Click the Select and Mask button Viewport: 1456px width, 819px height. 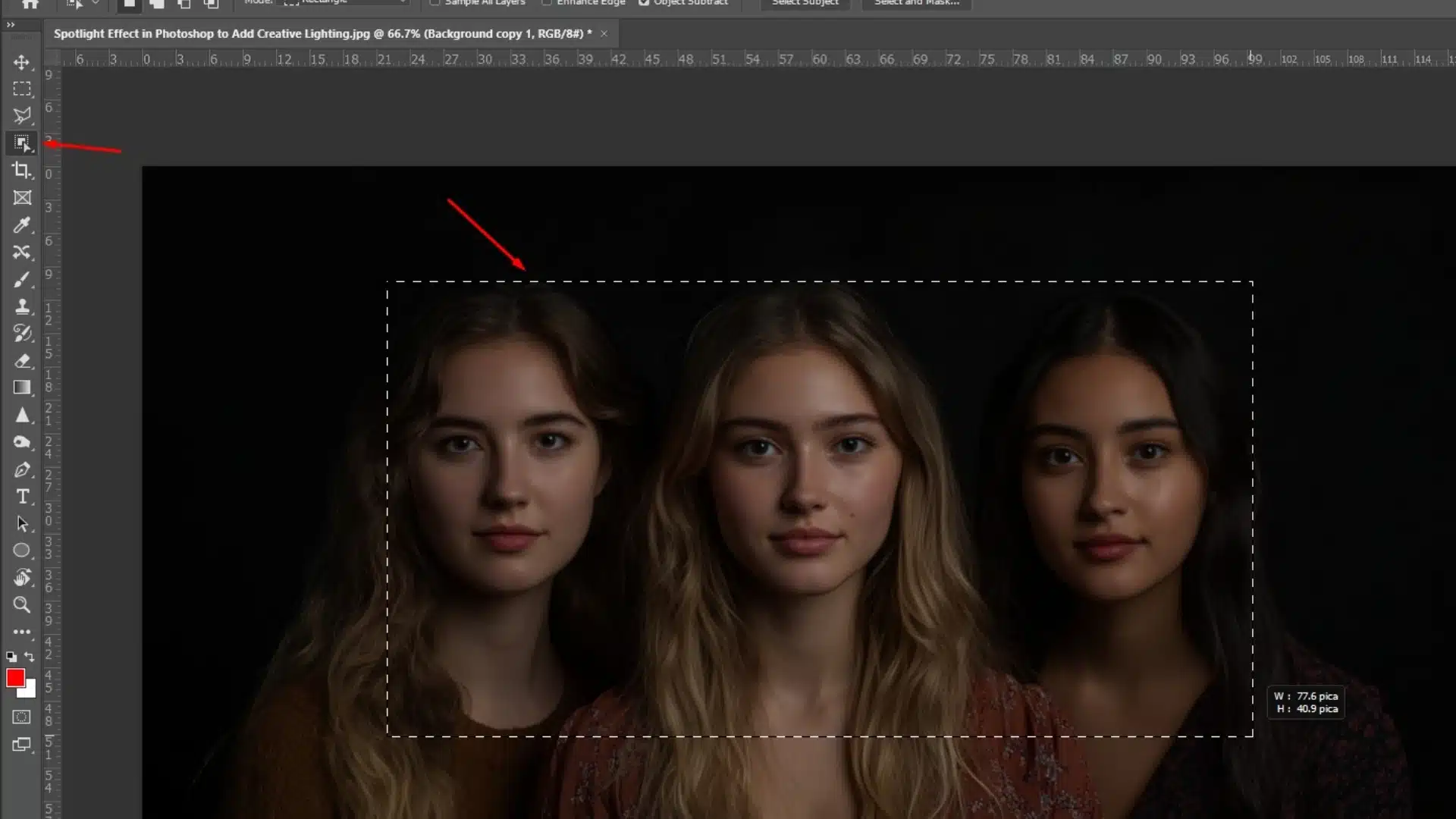pyautogui.click(x=917, y=4)
